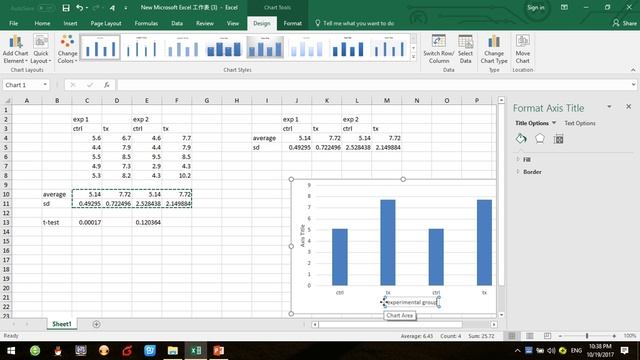
Task: Click horizontal scrollbar right arrow
Action: pyautogui.click(x=493, y=324)
